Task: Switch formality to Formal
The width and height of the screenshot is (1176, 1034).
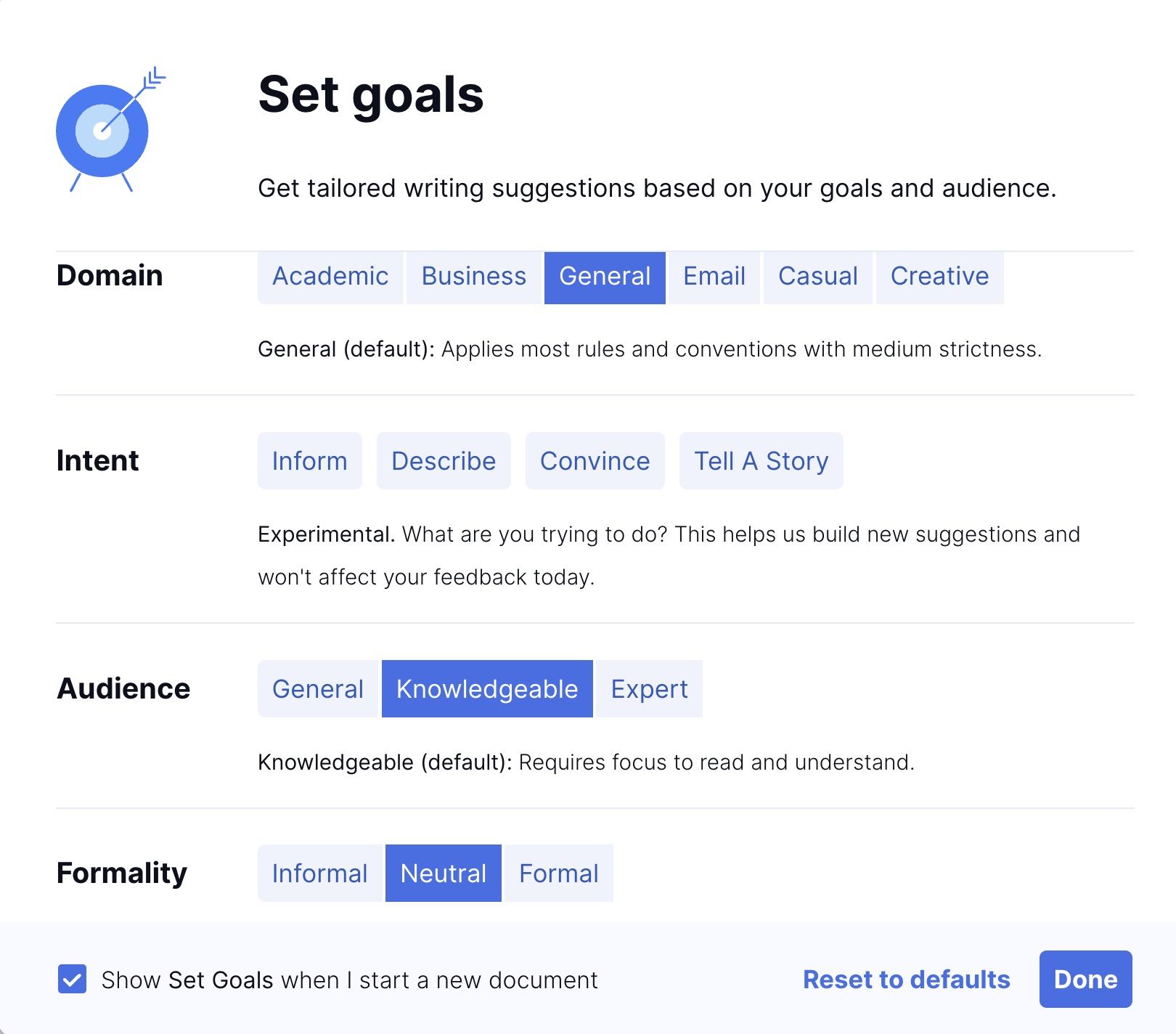Action: [558, 873]
